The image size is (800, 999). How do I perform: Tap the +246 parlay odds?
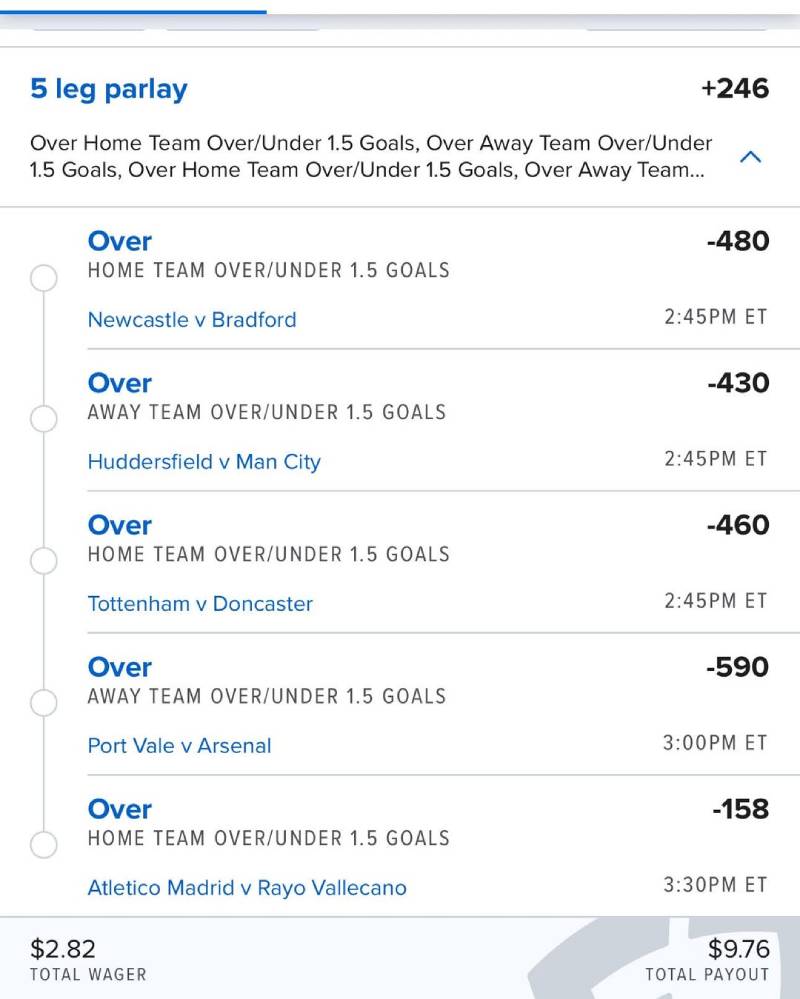[x=735, y=89]
